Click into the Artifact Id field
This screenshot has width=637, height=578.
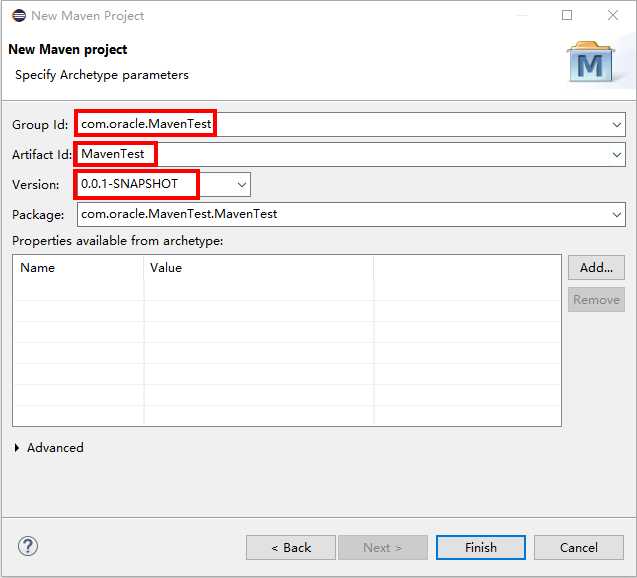(351, 155)
